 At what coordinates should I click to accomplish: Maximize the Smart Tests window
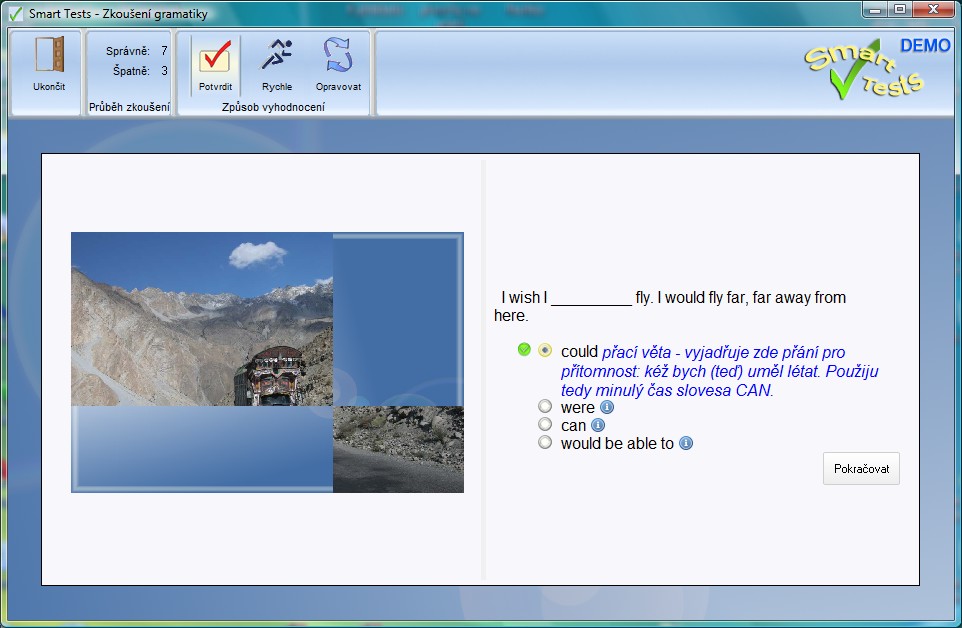point(900,9)
